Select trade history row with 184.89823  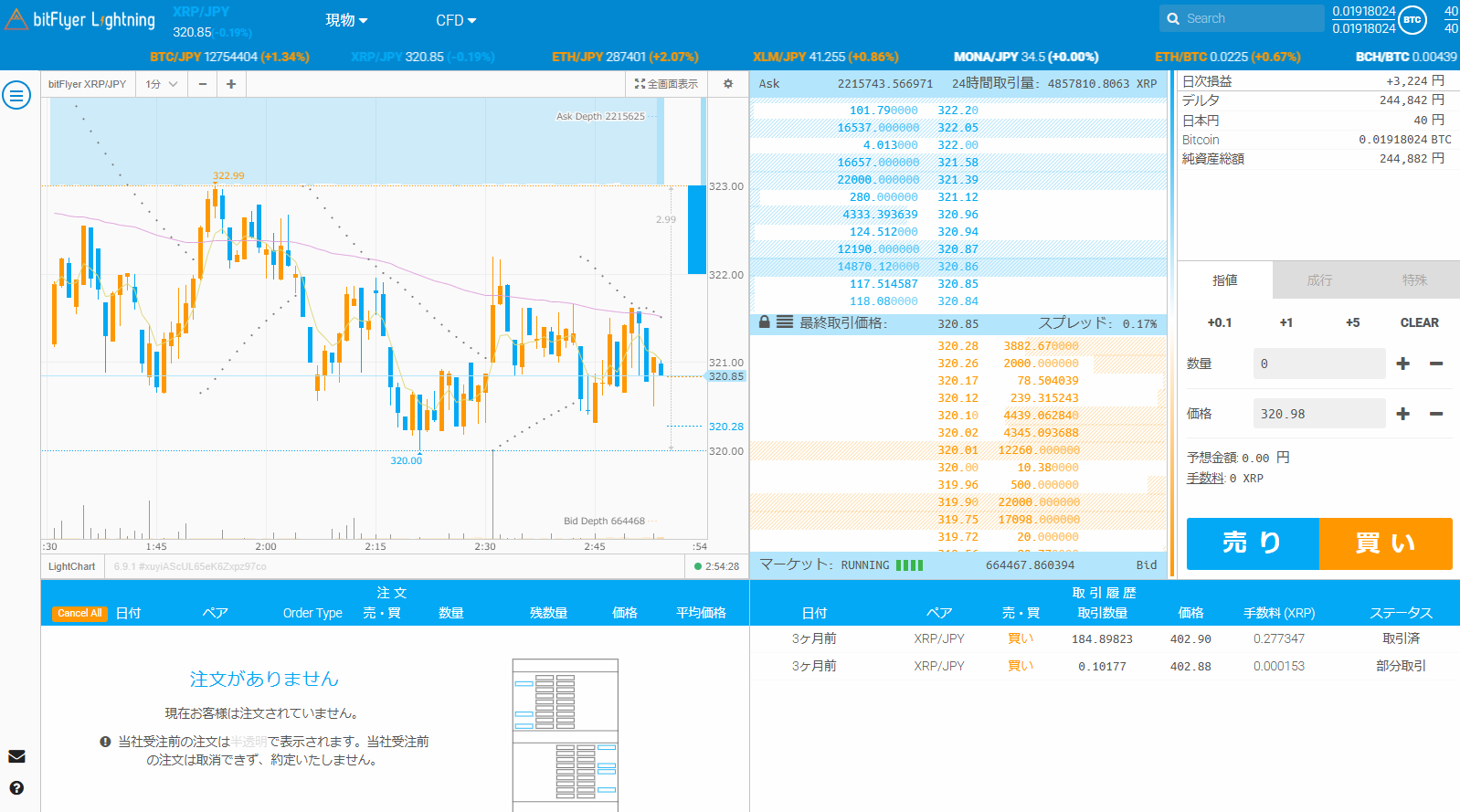pyautogui.click(x=1105, y=639)
